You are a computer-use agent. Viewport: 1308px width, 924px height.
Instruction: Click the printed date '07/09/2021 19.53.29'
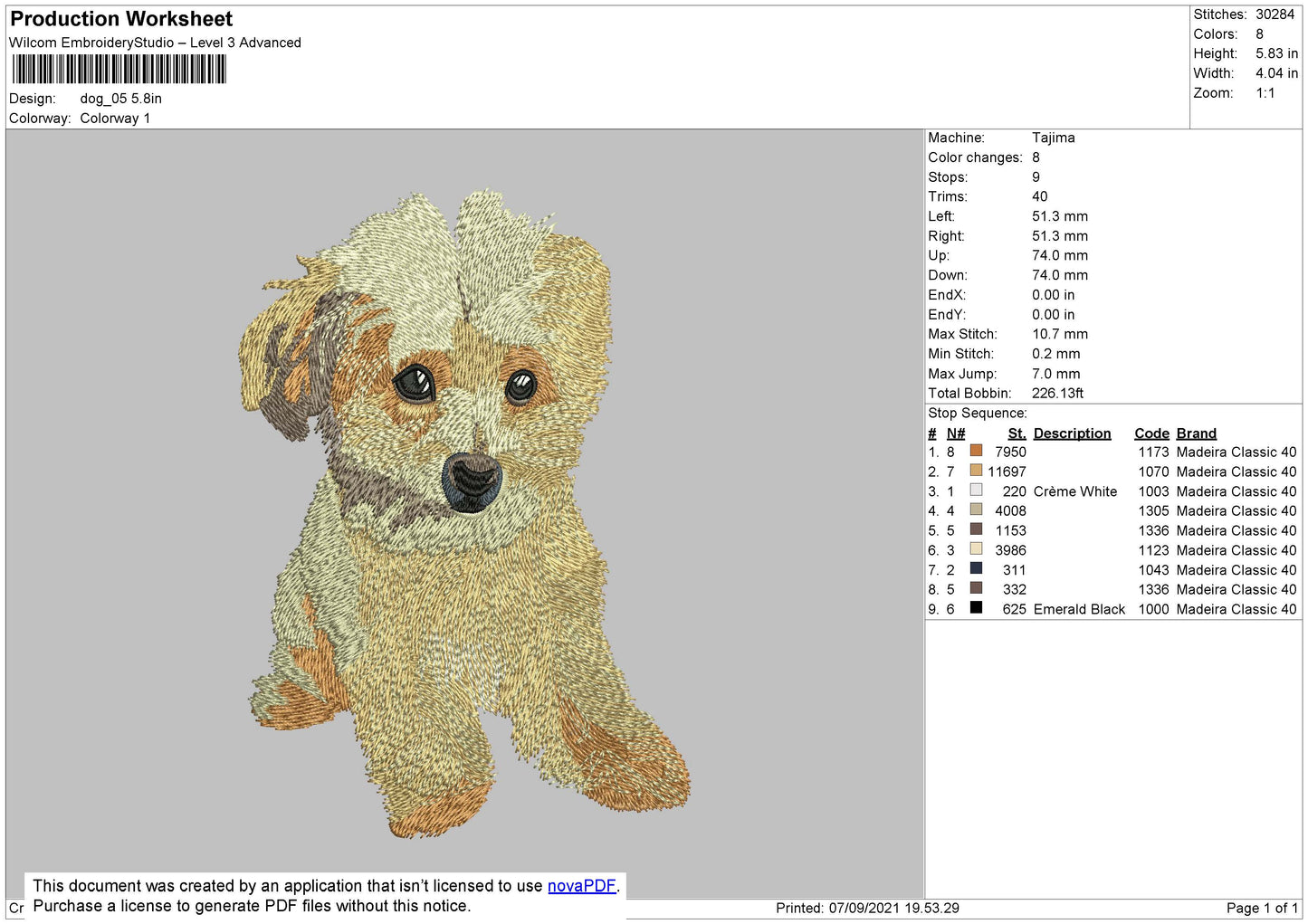[893, 909]
